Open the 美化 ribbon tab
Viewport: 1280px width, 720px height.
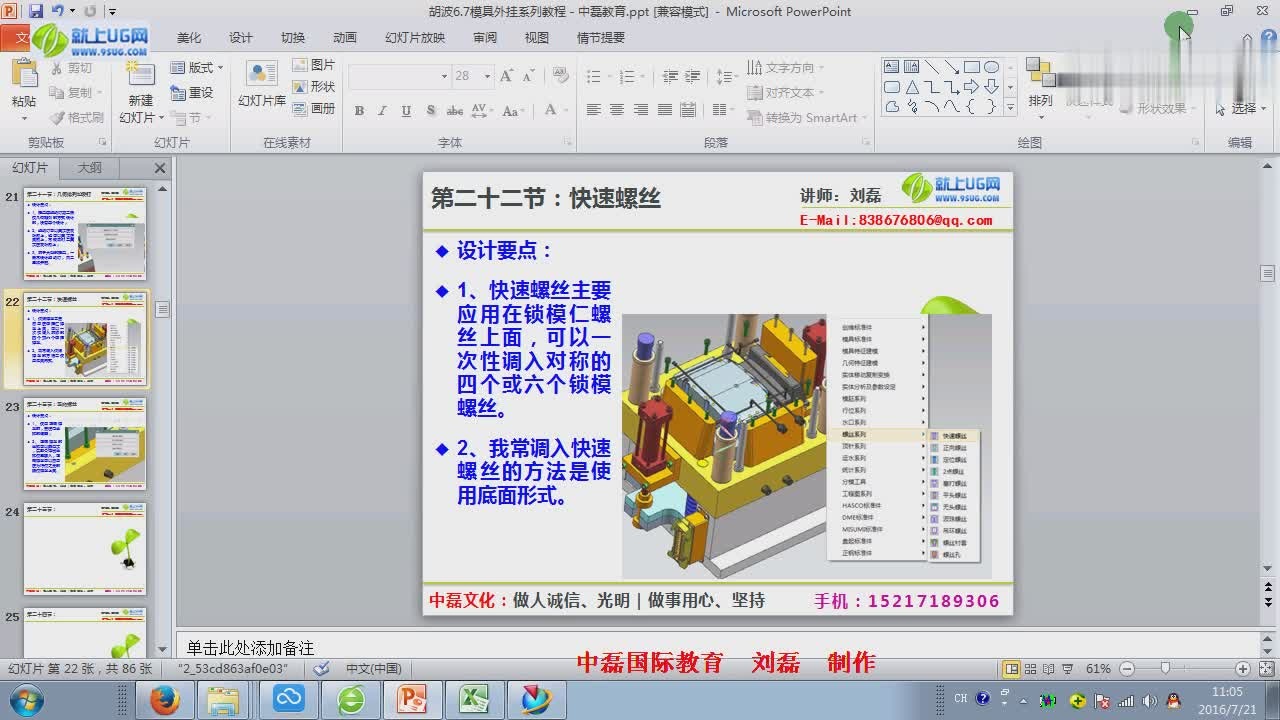coord(189,38)
